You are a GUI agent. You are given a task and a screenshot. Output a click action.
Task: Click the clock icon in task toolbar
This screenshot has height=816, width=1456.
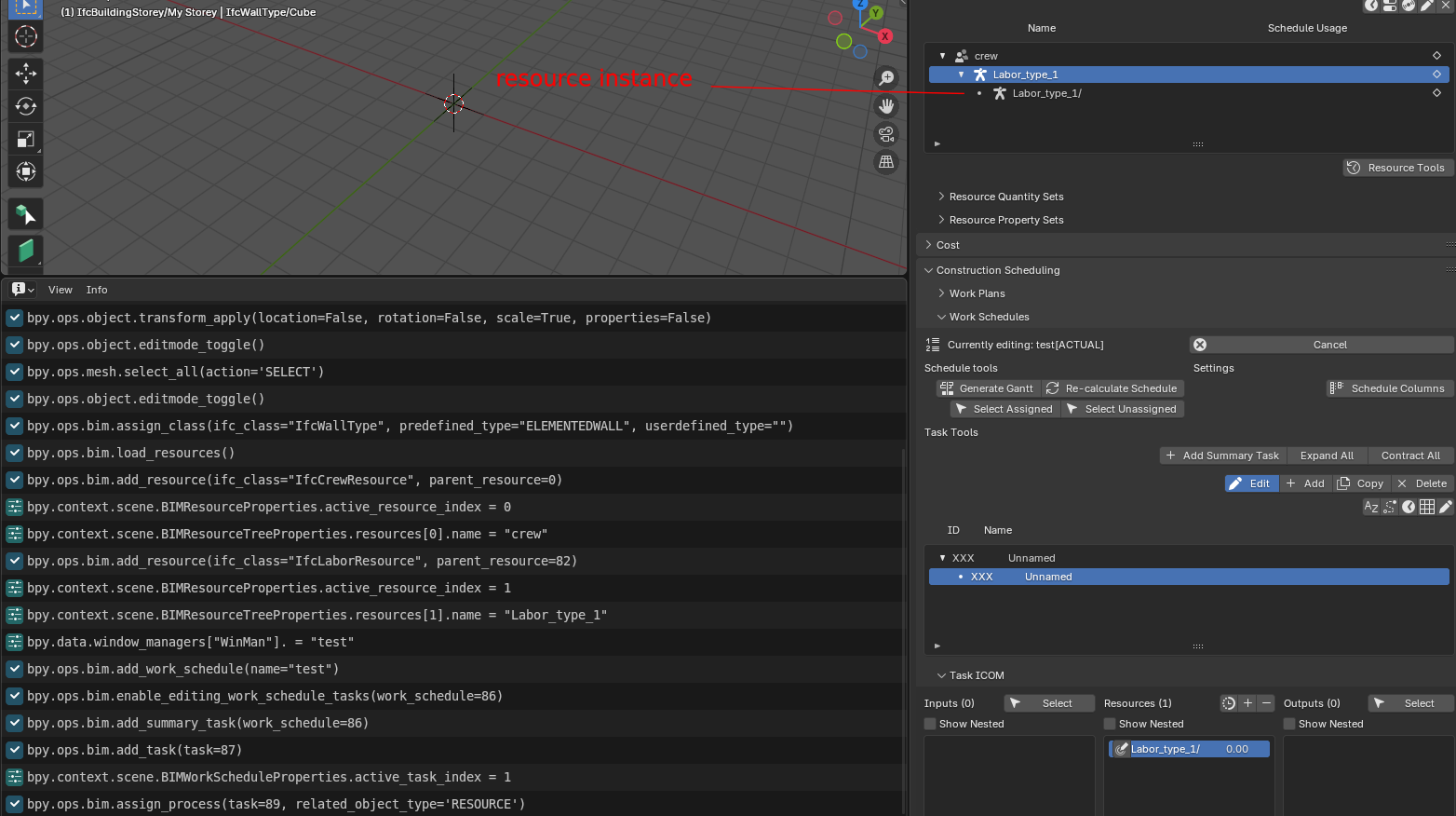1409,507
